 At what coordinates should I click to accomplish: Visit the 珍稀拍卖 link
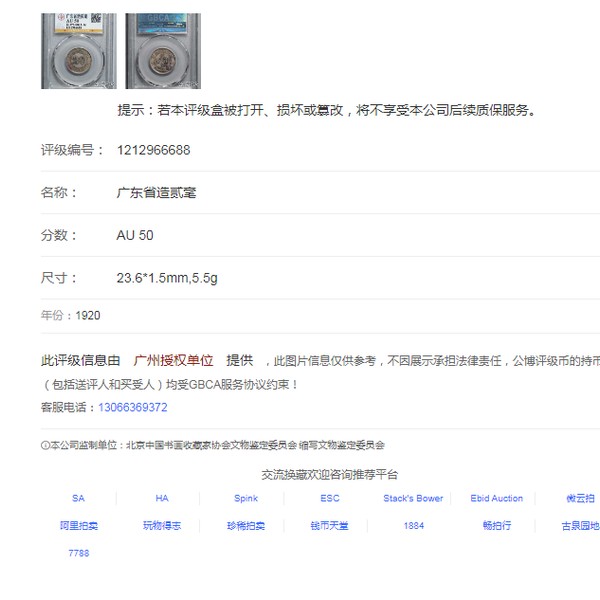246,526
